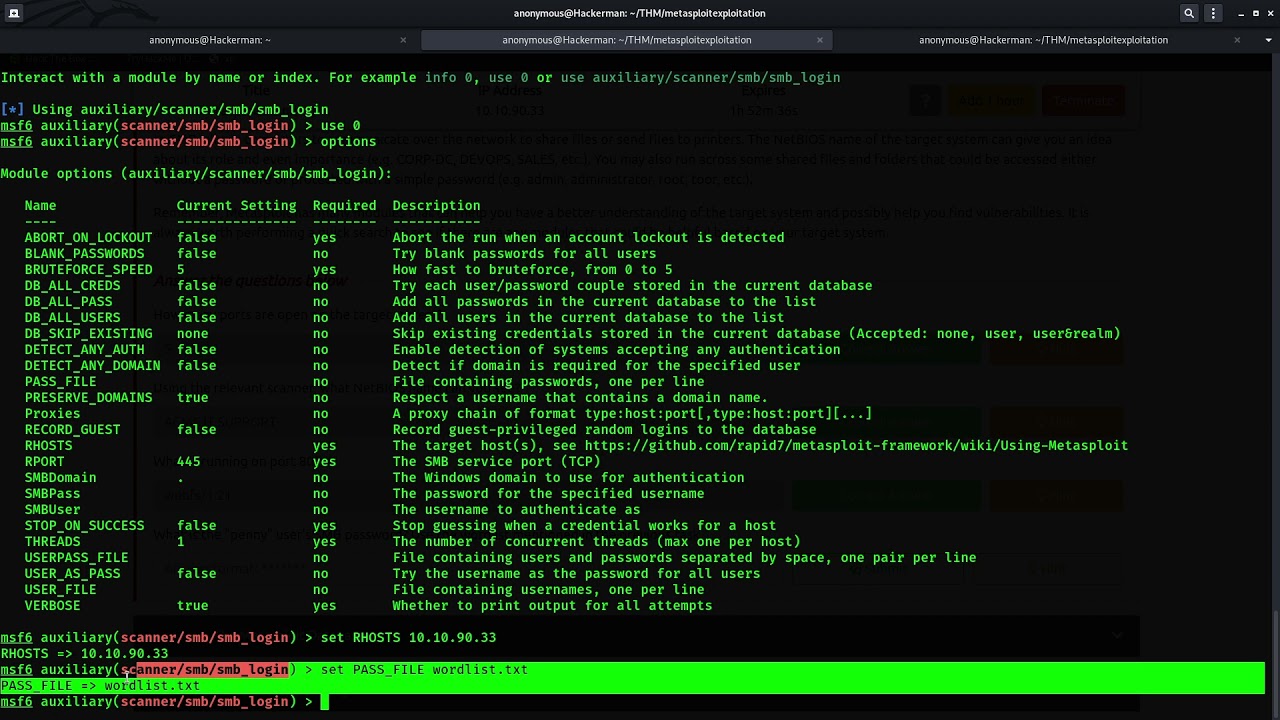
Task: Switch to the third metasploitexploitation tab
Action: click(x=1043, y=40)
